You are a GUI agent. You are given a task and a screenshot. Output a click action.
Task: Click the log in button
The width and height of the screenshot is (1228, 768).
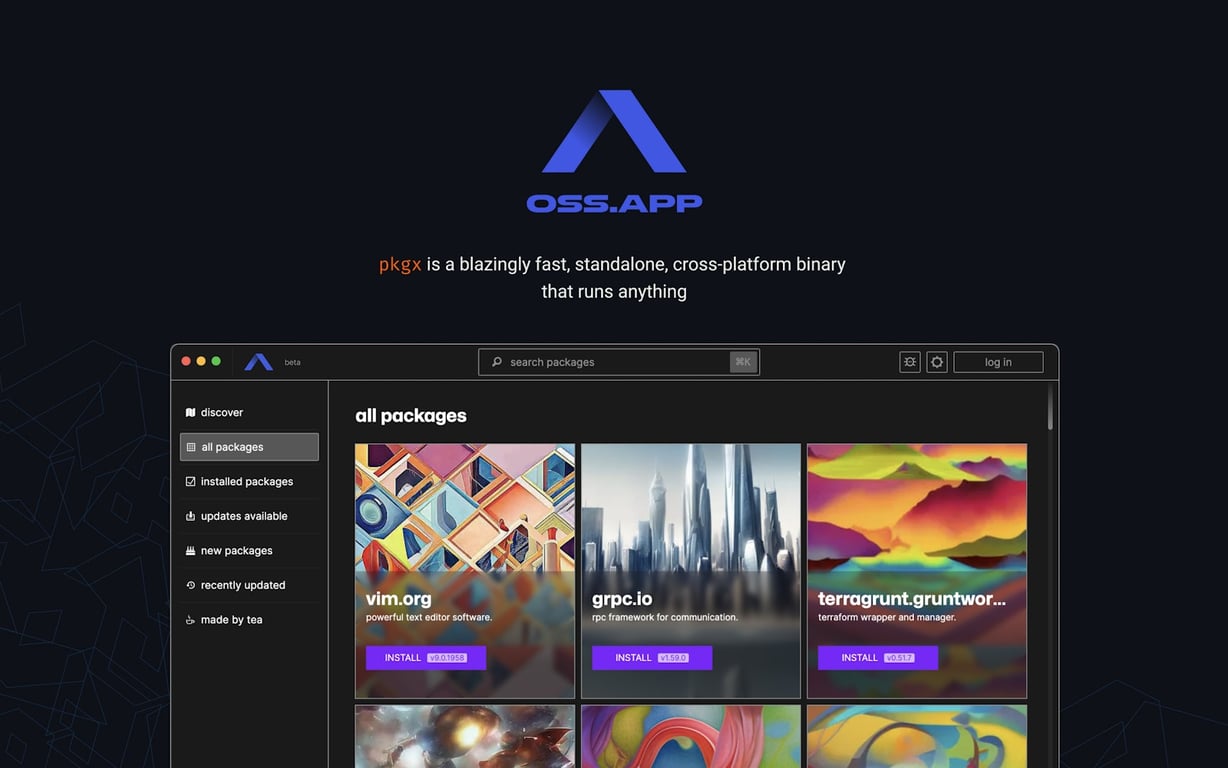pyautogui.click(x=998, y=362)
